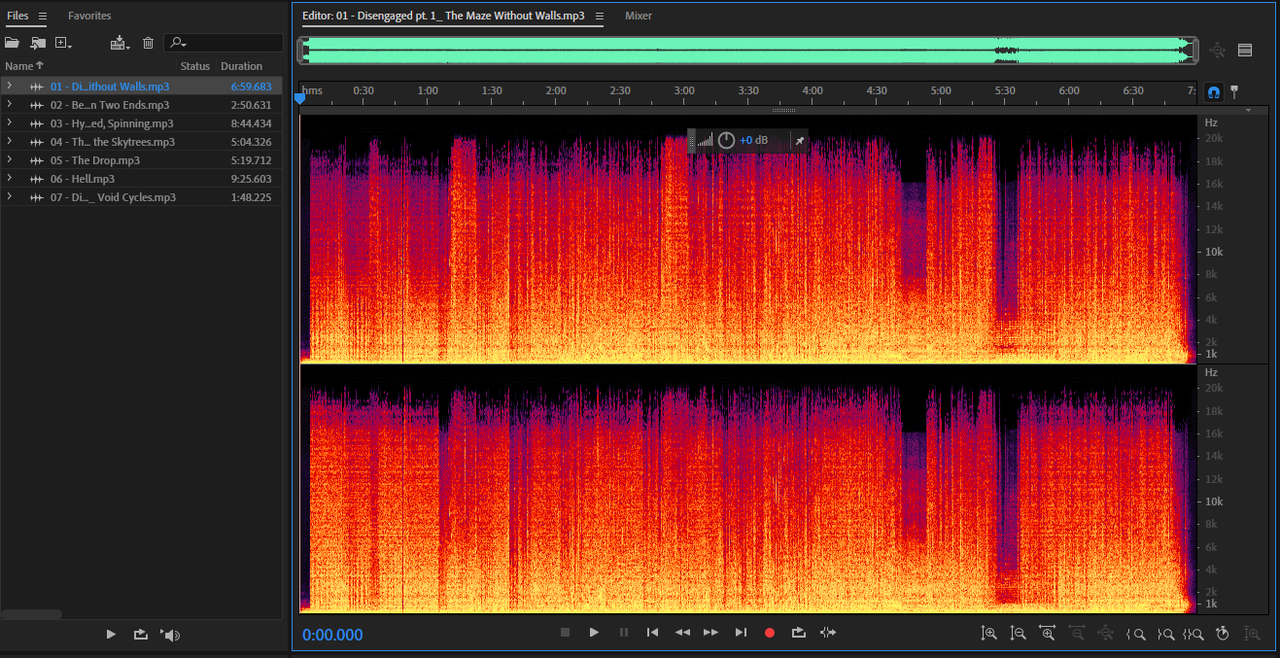Screen dimensions: 1280x658
Task: Click Zoom to Selection icon
Action: click(1193, 633)
